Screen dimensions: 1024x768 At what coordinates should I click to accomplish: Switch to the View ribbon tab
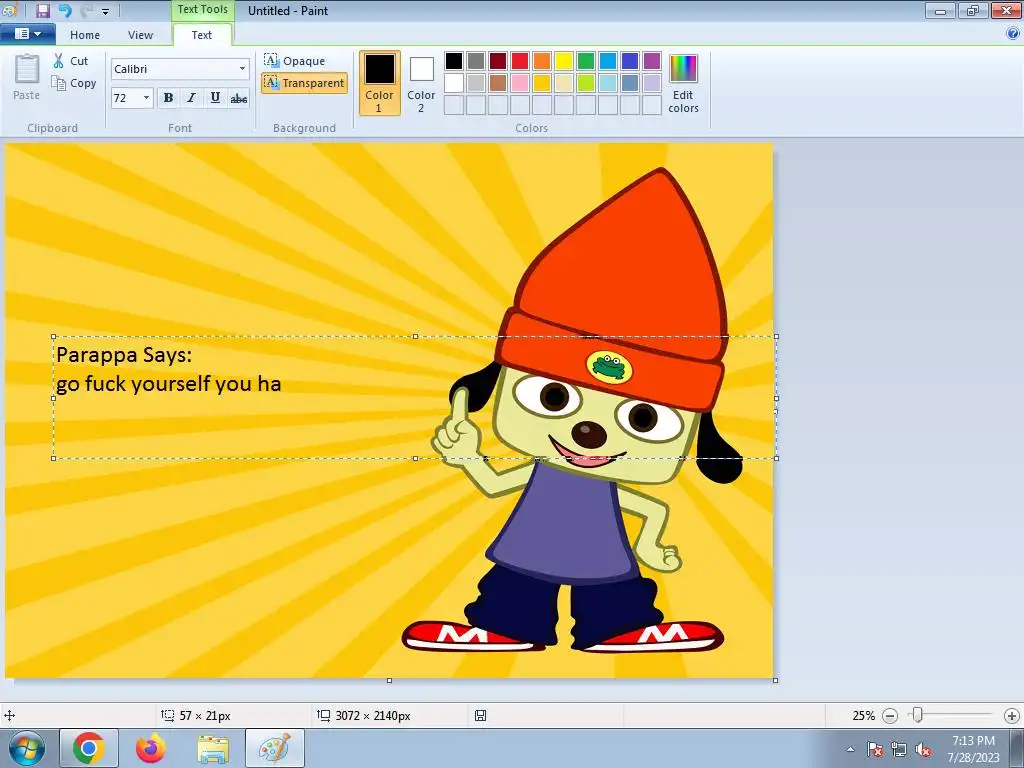click(x=140, y=35)
